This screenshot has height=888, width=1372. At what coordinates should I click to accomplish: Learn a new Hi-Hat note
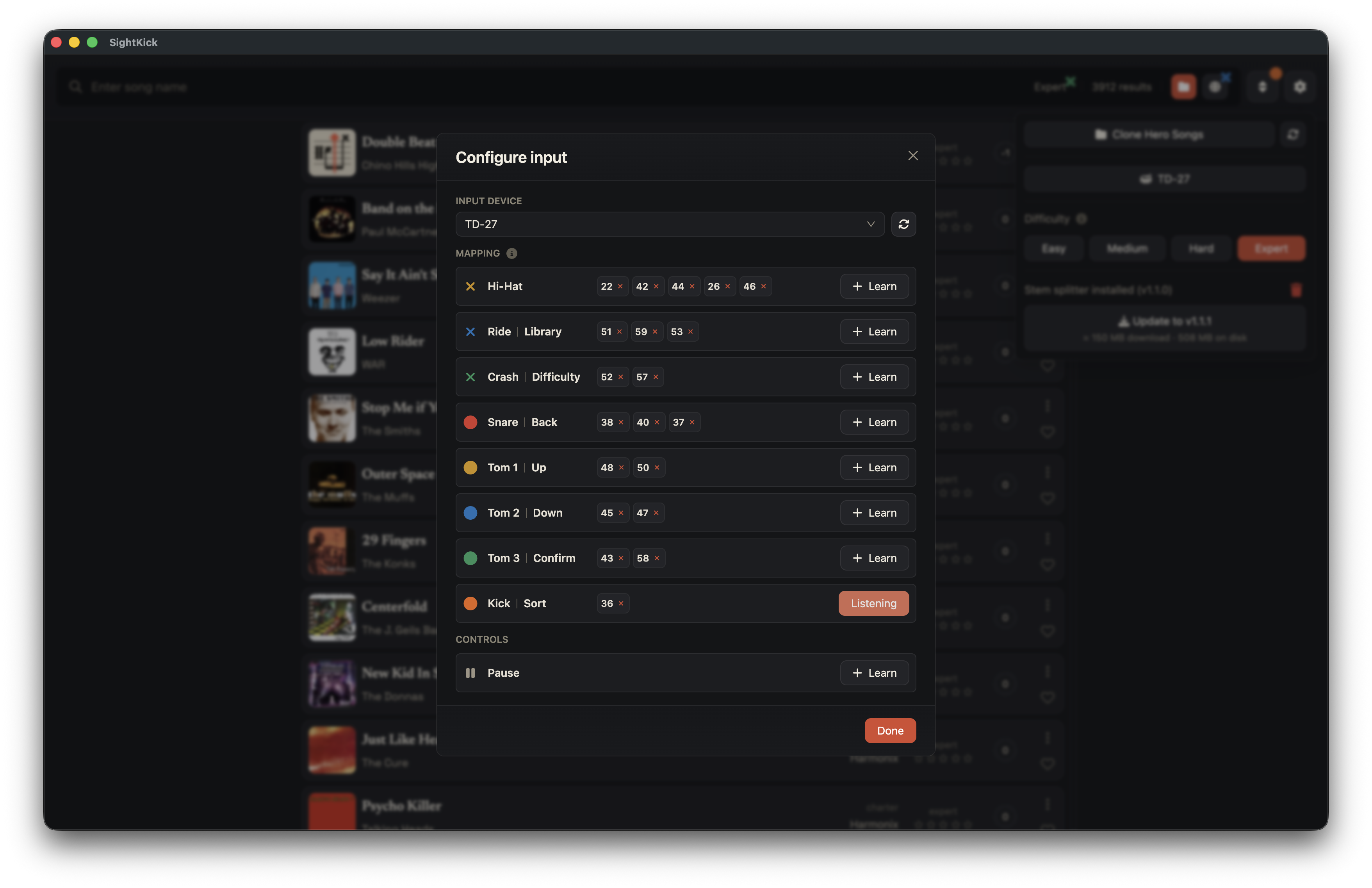pyautogui.click(x=874, y=286)
